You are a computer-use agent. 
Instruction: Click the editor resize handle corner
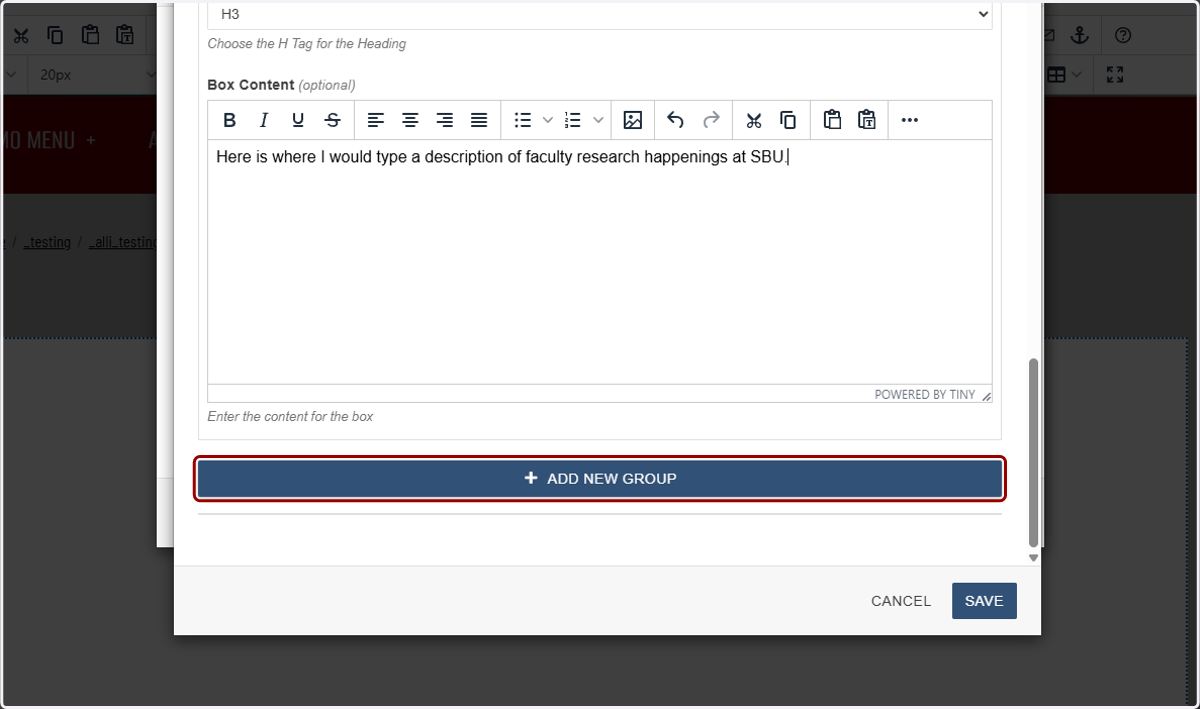pos(986,396)
